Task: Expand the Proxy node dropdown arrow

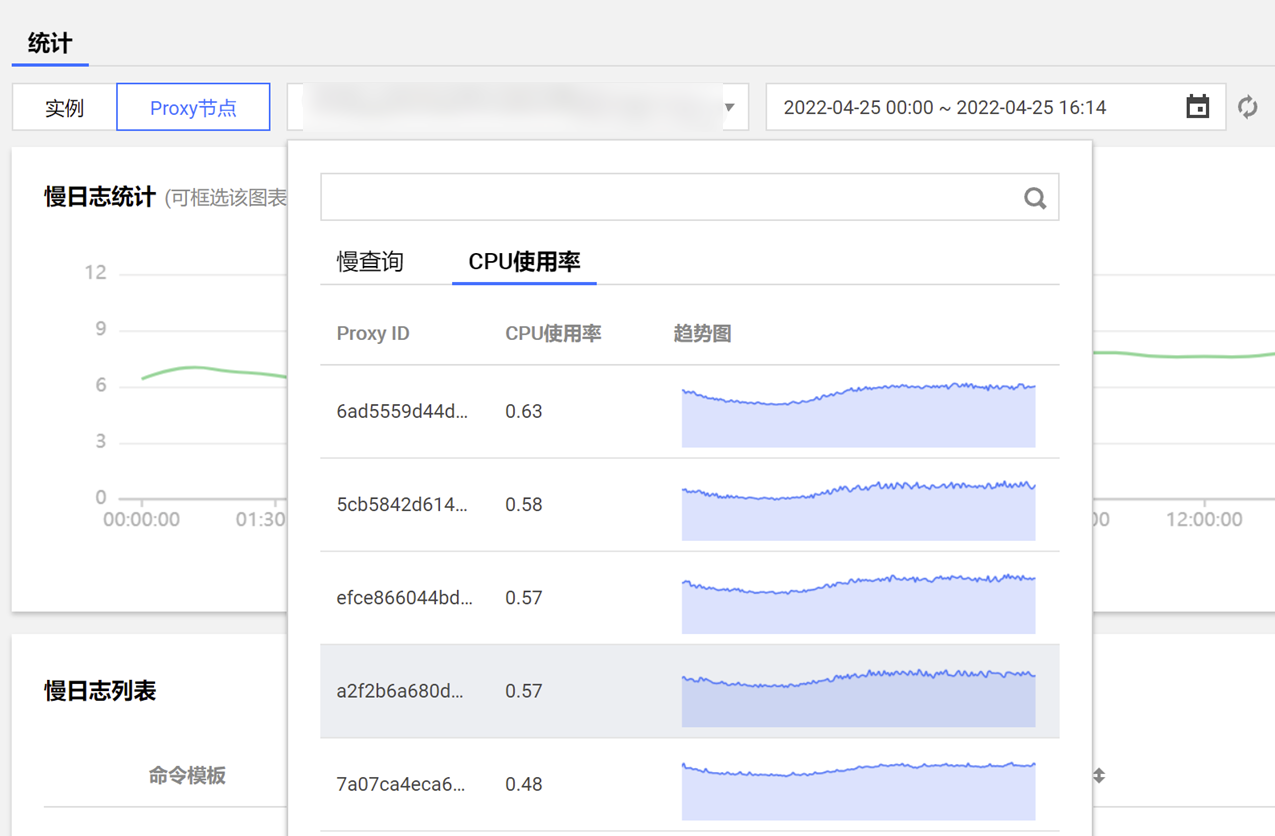Action: (729, 107)
